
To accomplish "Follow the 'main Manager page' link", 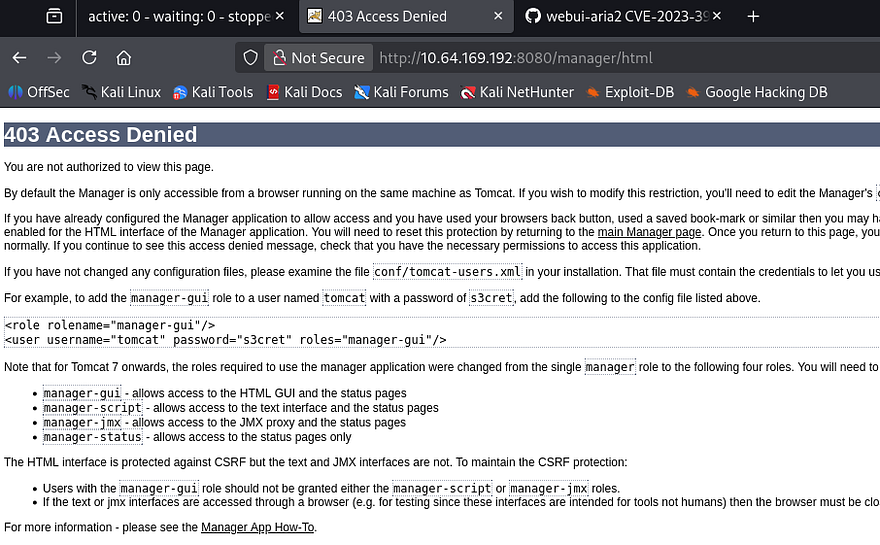I will click(x=649, y=232).
